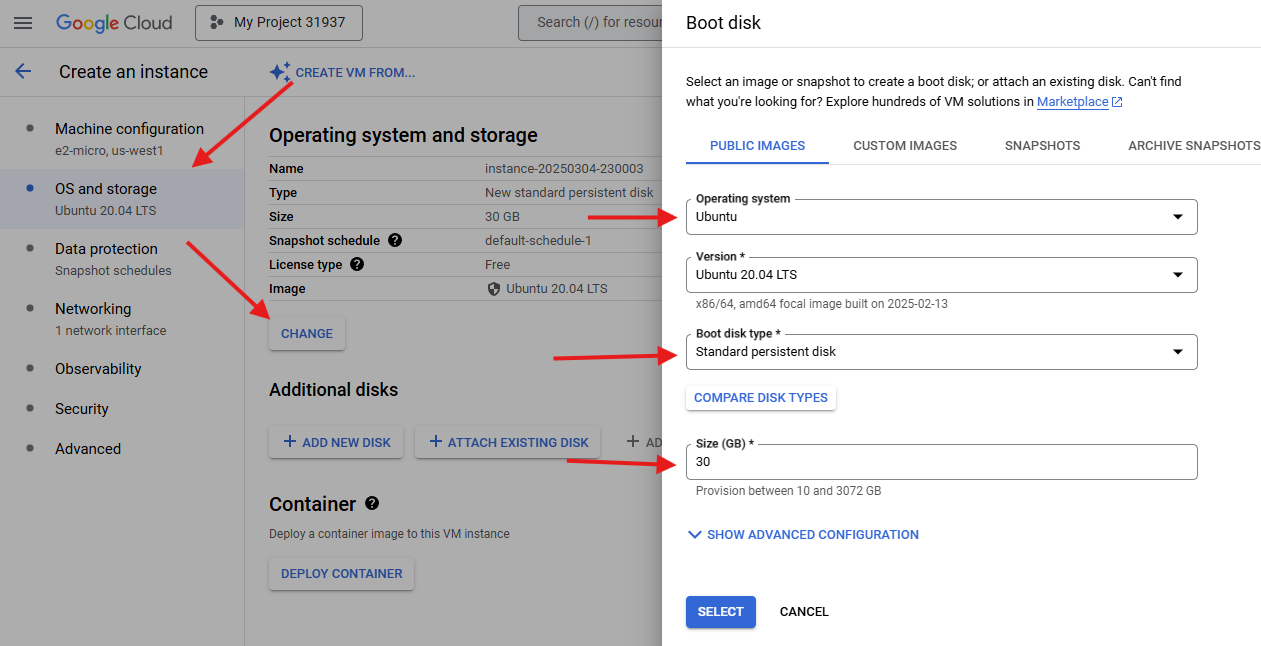Open the Boot disk type dropdown
This screenshot has width=1261, height=646.
pyautogui.click(x=1179, y=352)
